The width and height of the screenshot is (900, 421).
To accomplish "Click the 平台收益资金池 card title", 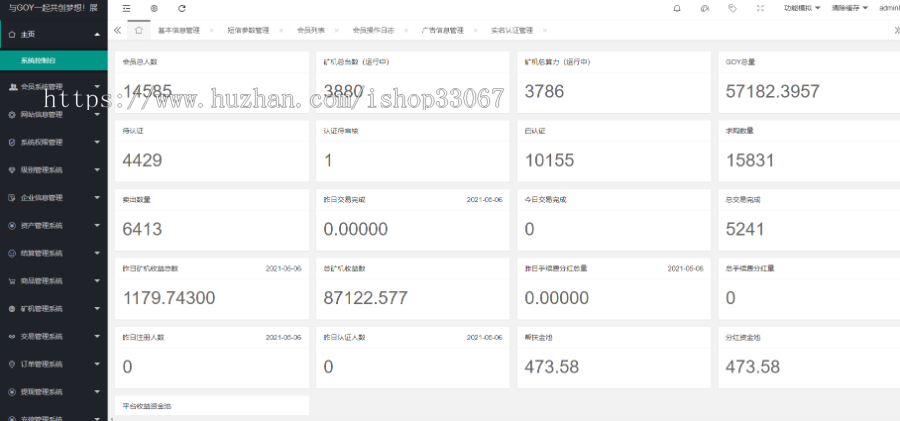I will point(147,406).
